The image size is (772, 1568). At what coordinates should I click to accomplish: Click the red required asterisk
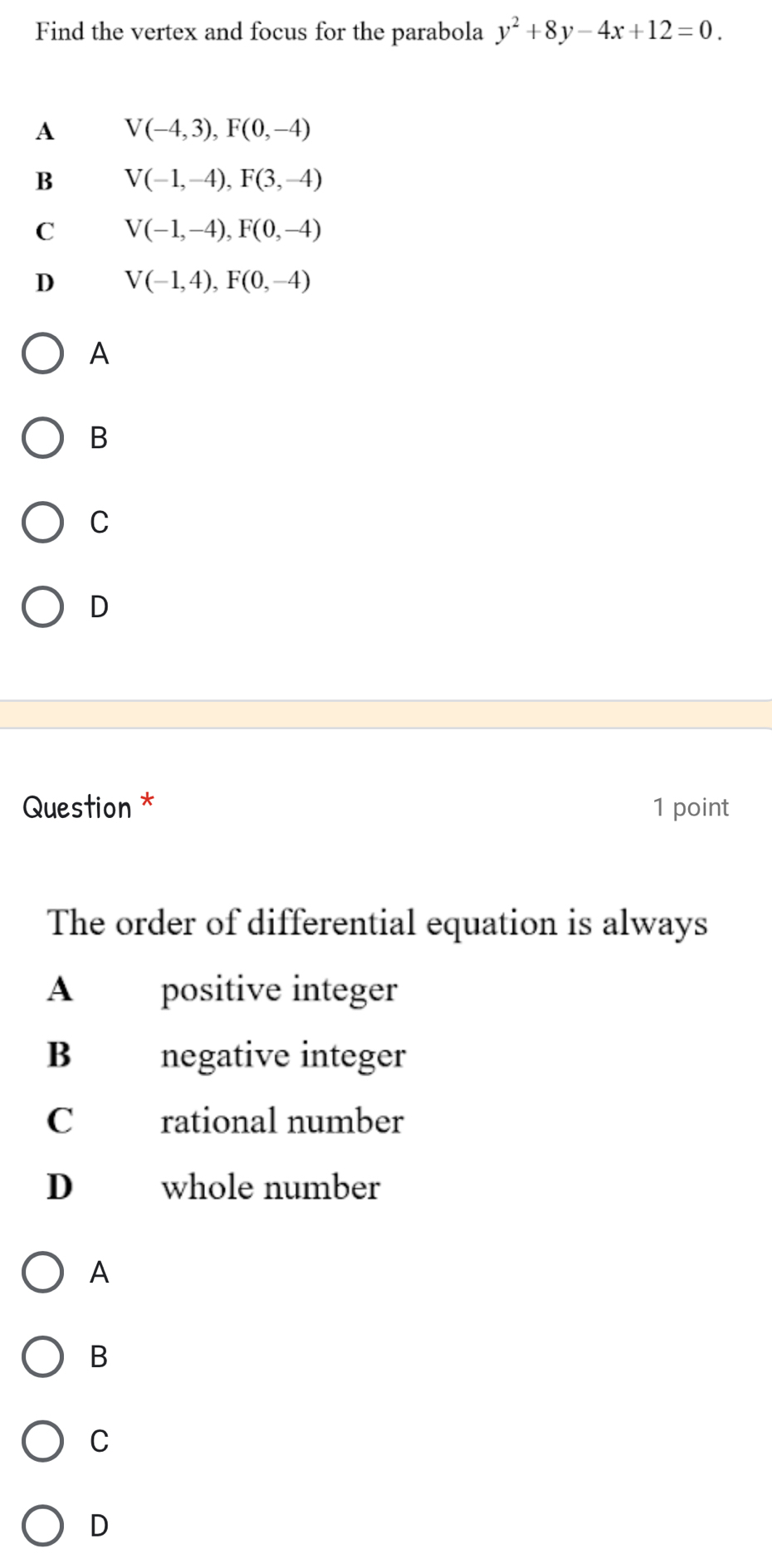click(x=147, y=801)
